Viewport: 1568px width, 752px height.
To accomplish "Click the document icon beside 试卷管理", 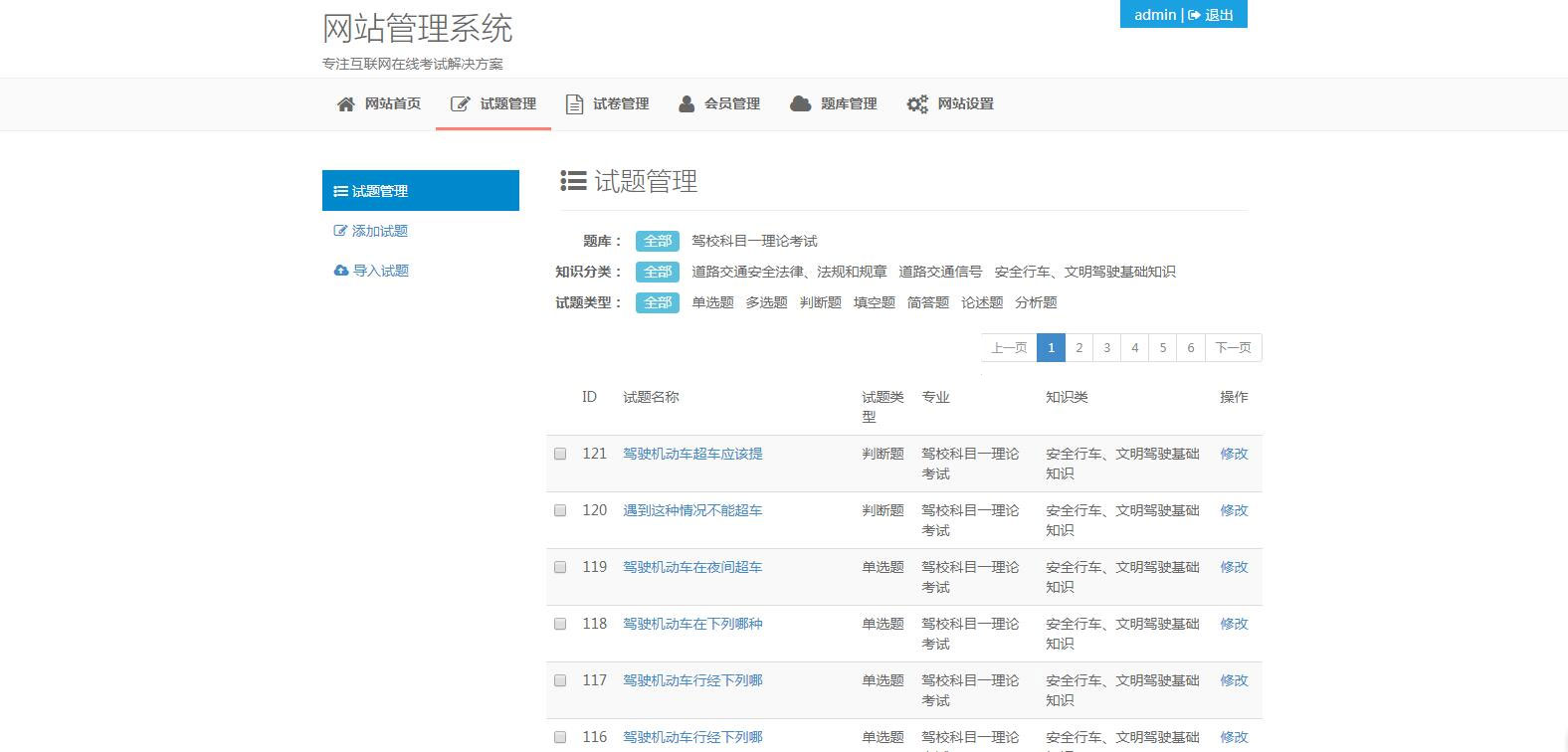I will point(574,104).
